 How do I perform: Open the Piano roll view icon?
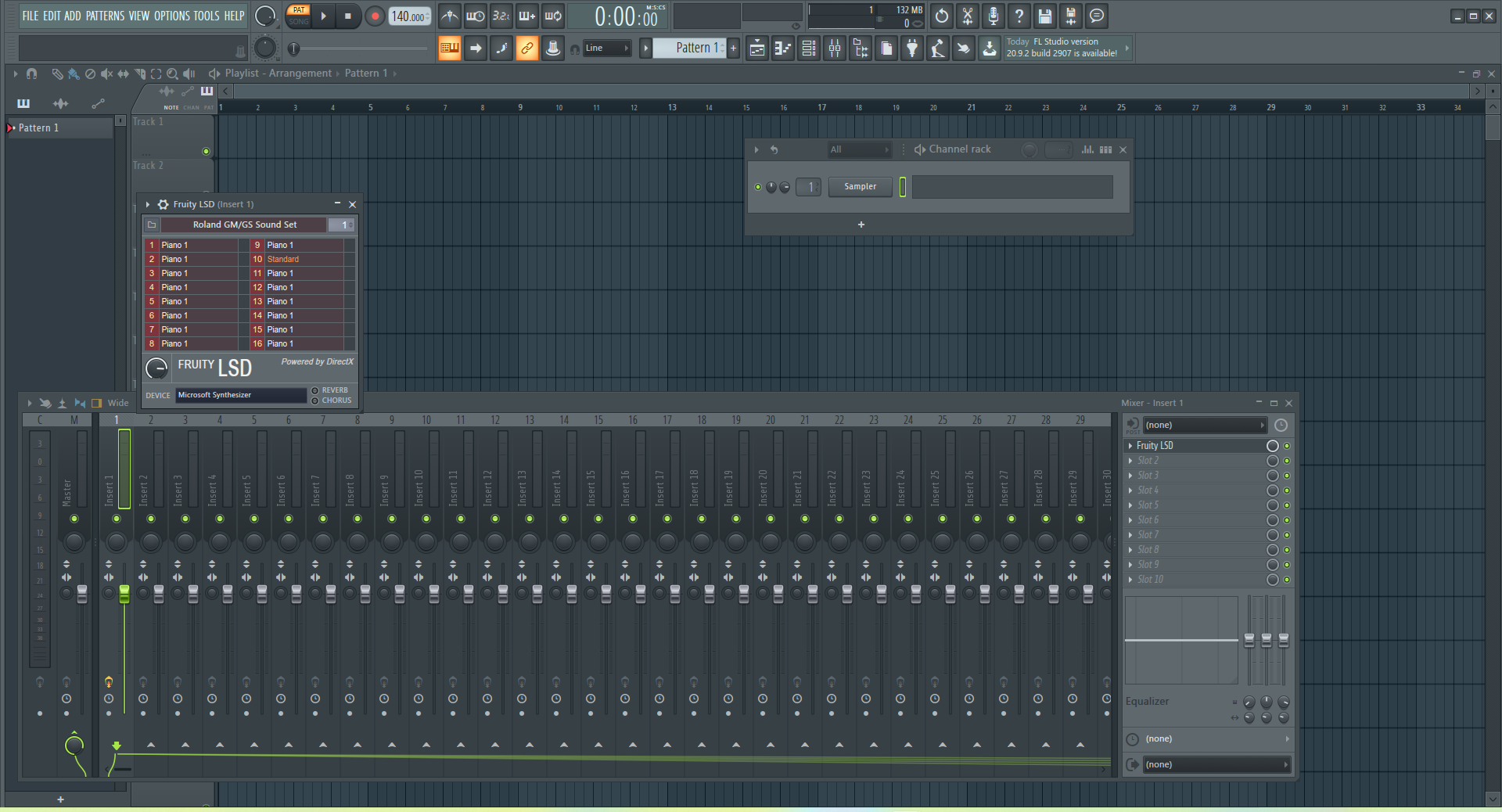click(x=783, y=49)
